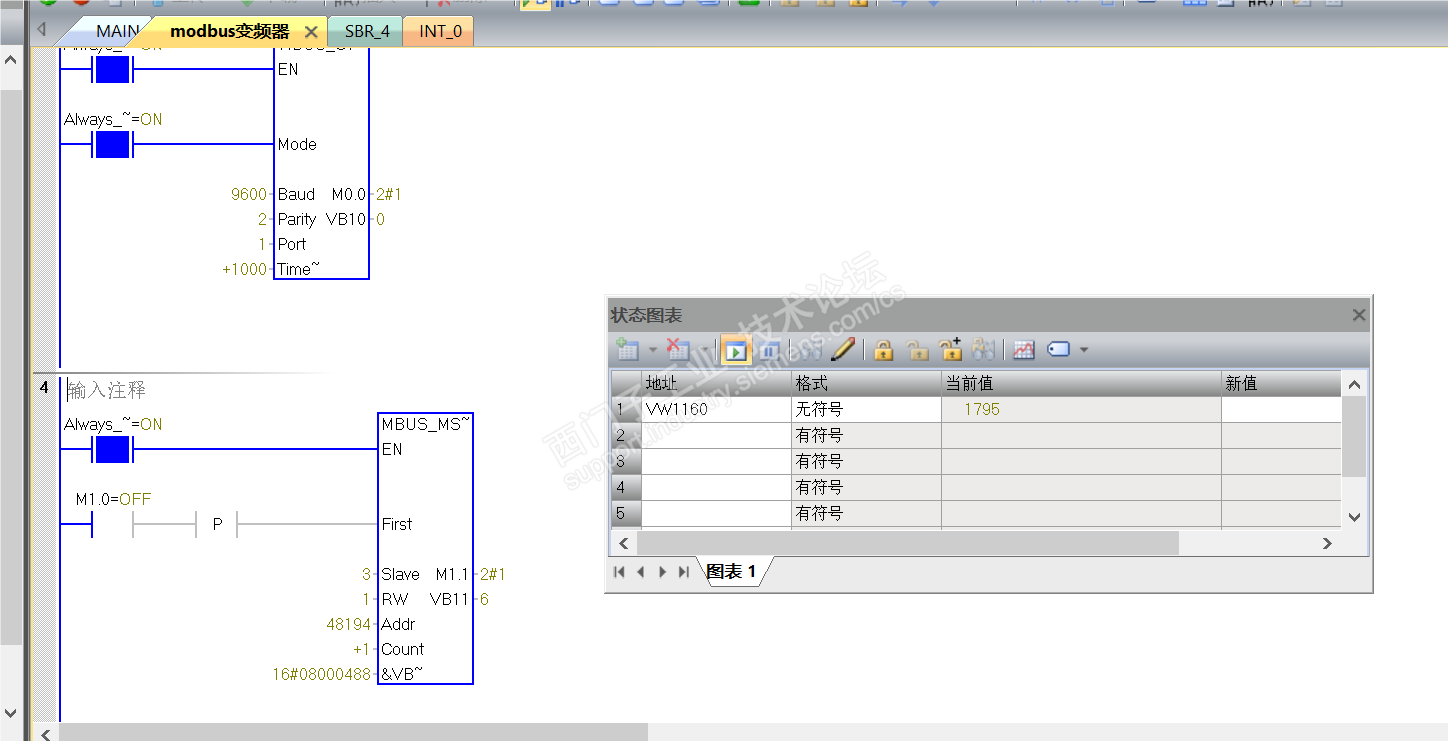Jump to first chart tab with navigation arrow
The height and width of the screenshot is (741, 1448).
[619, 572]
